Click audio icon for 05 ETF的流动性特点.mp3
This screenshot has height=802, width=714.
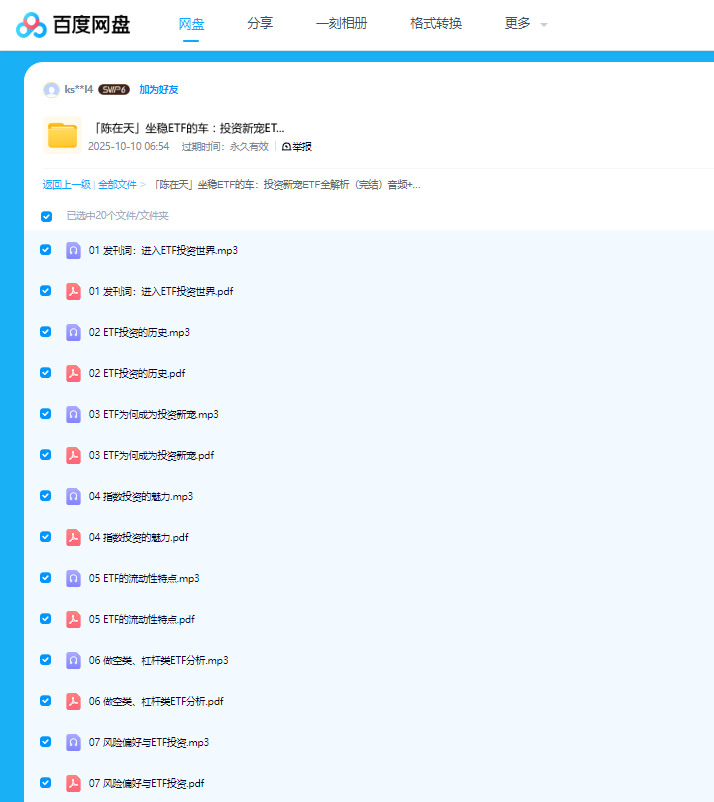[x=74, y=578]
